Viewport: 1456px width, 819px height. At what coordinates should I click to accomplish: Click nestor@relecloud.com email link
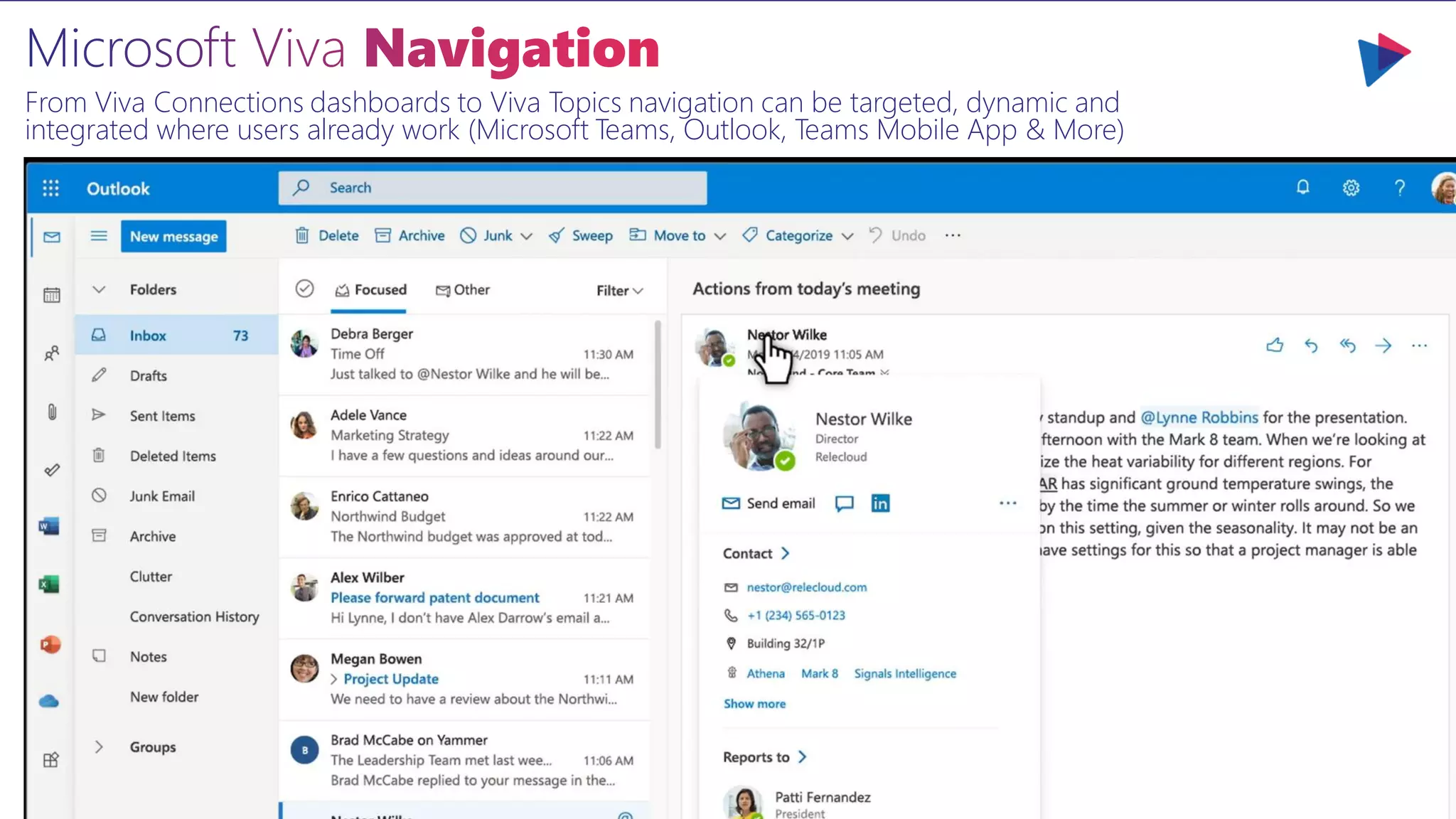click(806, 587)
